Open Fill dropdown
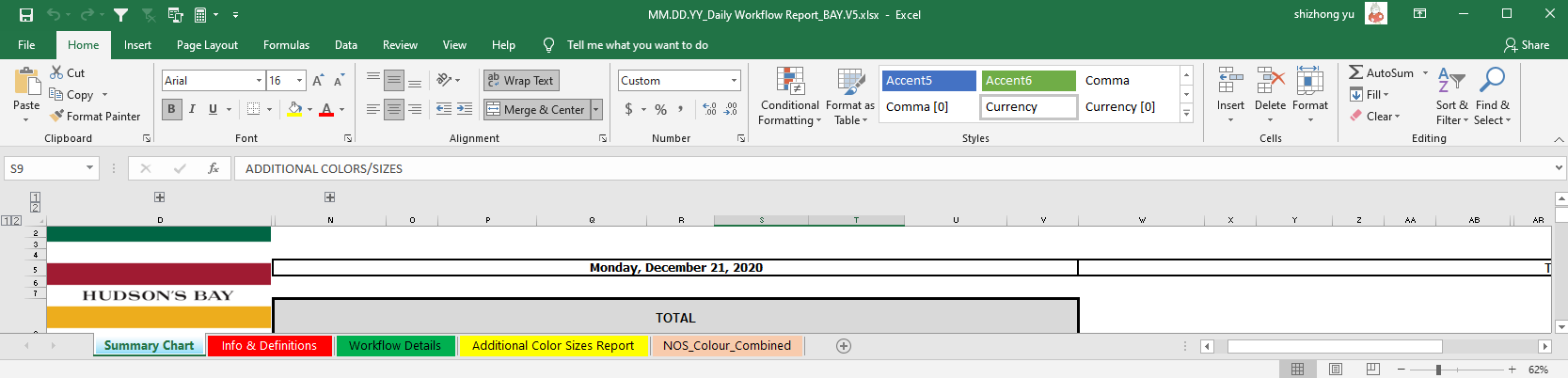This screenshot has width=1568, height=378. click(x=1370, y=95)
